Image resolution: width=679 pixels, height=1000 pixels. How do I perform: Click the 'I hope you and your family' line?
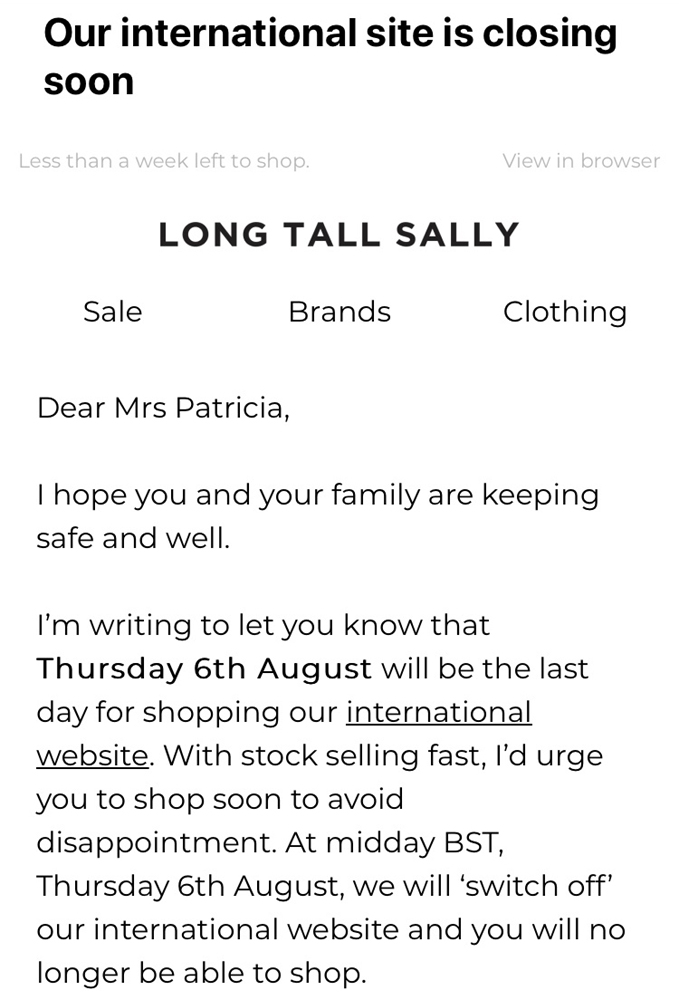(x=318, y=496)
